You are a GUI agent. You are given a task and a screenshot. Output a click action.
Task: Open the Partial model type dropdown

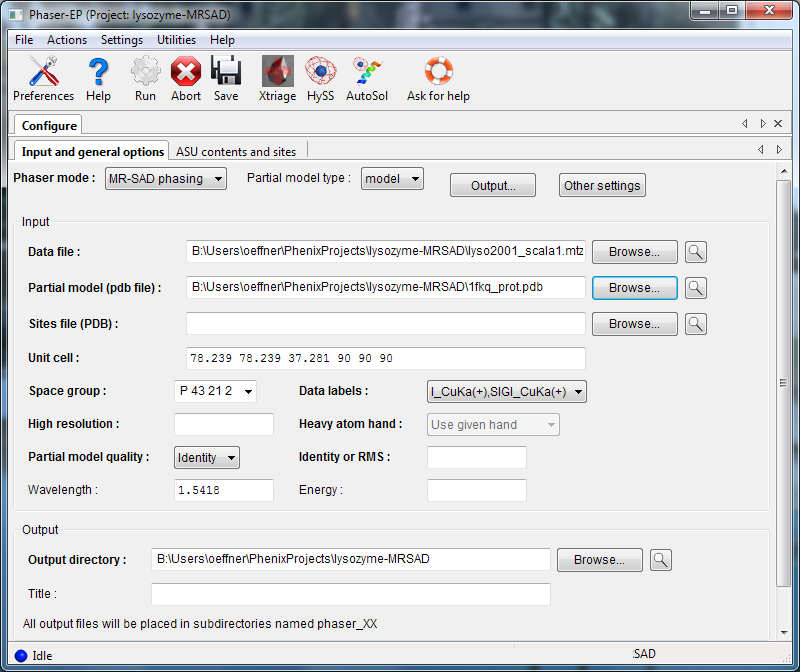392,179
